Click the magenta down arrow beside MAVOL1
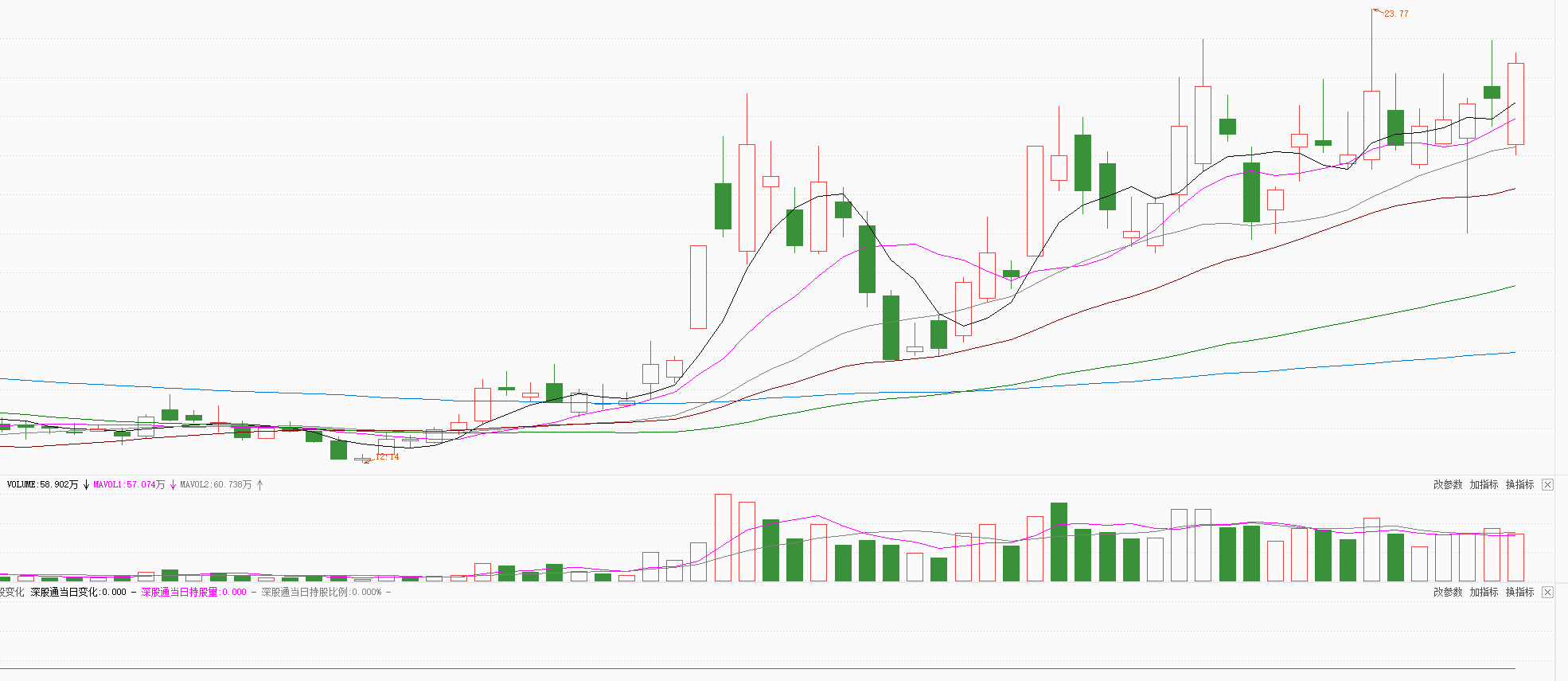The height and width of the screenshot is (681, 1568). (173, 484)
